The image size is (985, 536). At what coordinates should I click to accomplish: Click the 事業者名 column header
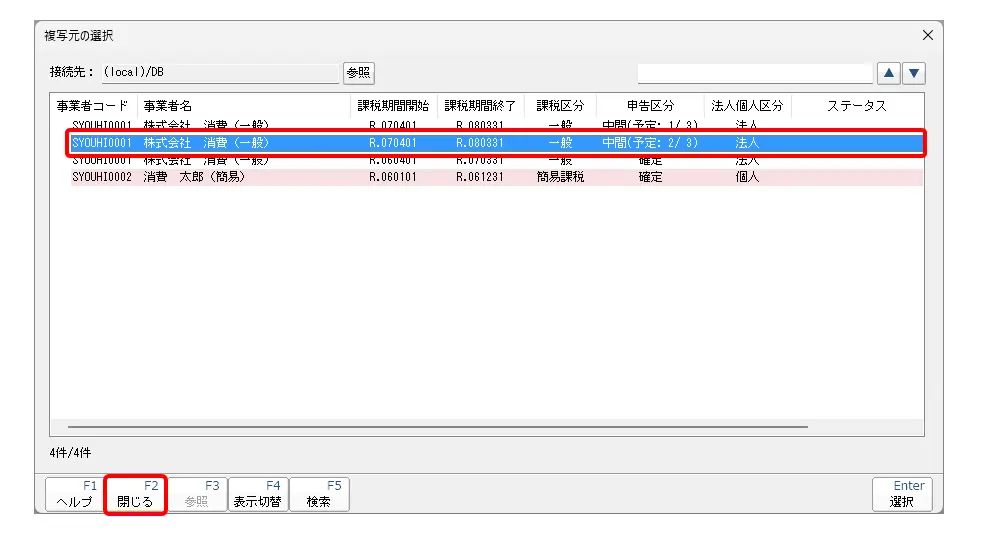click(168, 106)
